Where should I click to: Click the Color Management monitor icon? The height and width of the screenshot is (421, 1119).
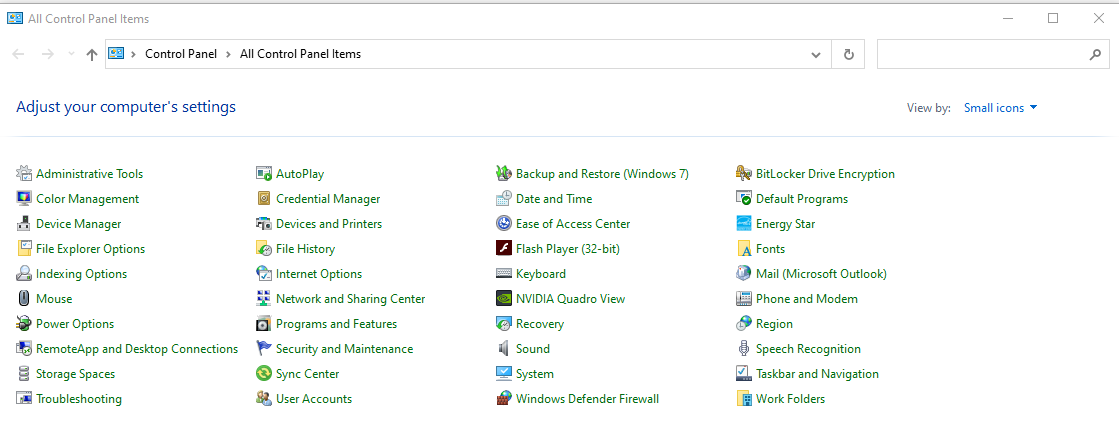[24, 198]
